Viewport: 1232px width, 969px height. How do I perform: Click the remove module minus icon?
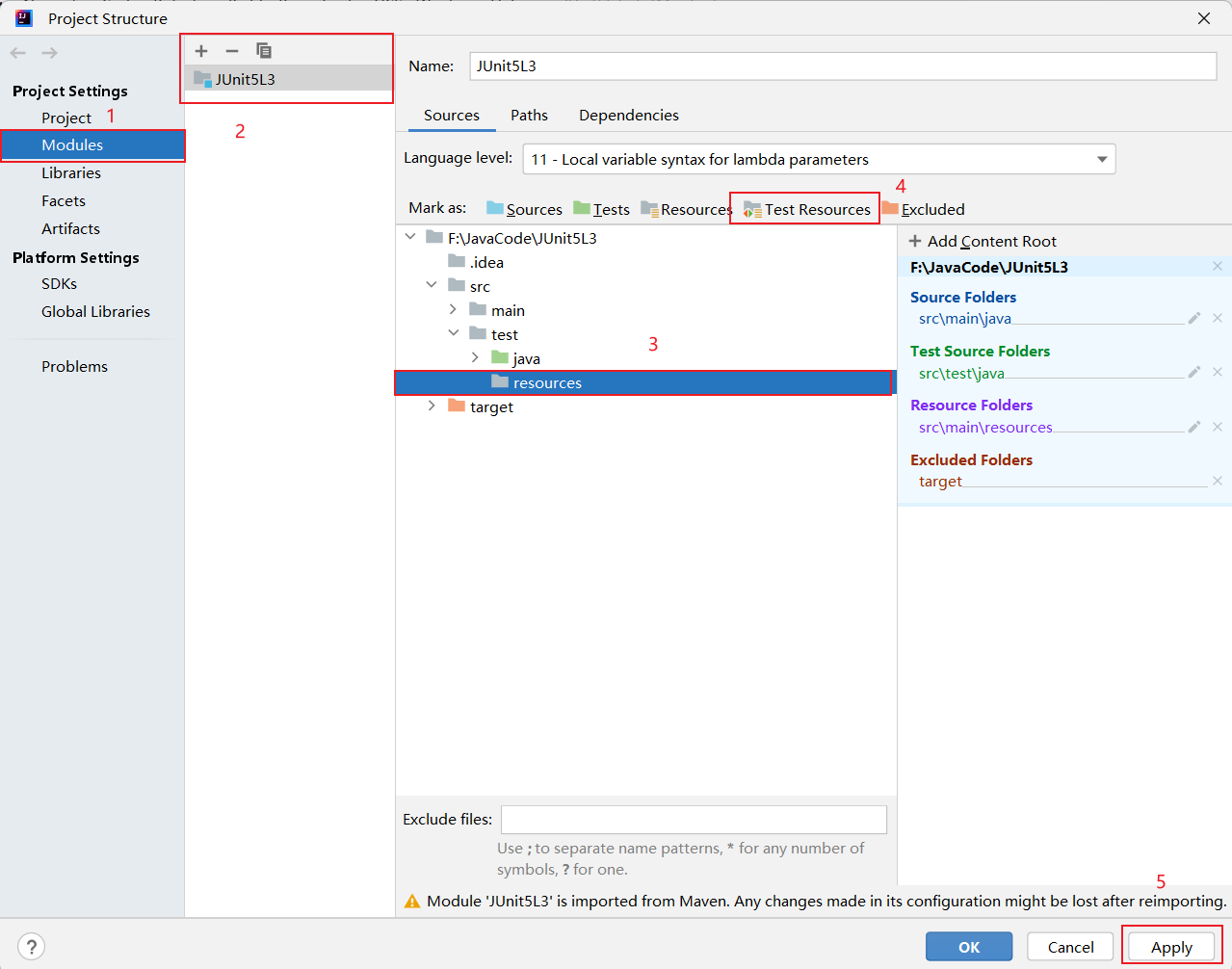tap(232, 51)
